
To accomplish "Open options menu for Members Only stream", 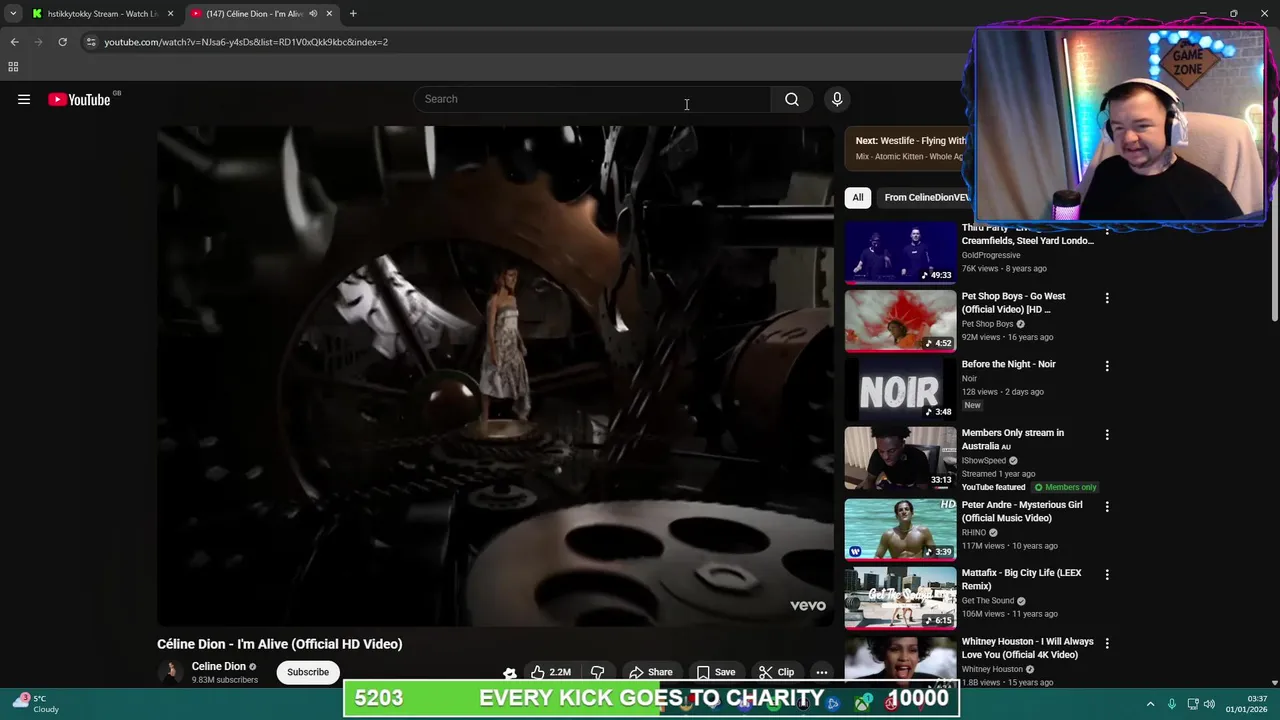I will pos(1107,435).
